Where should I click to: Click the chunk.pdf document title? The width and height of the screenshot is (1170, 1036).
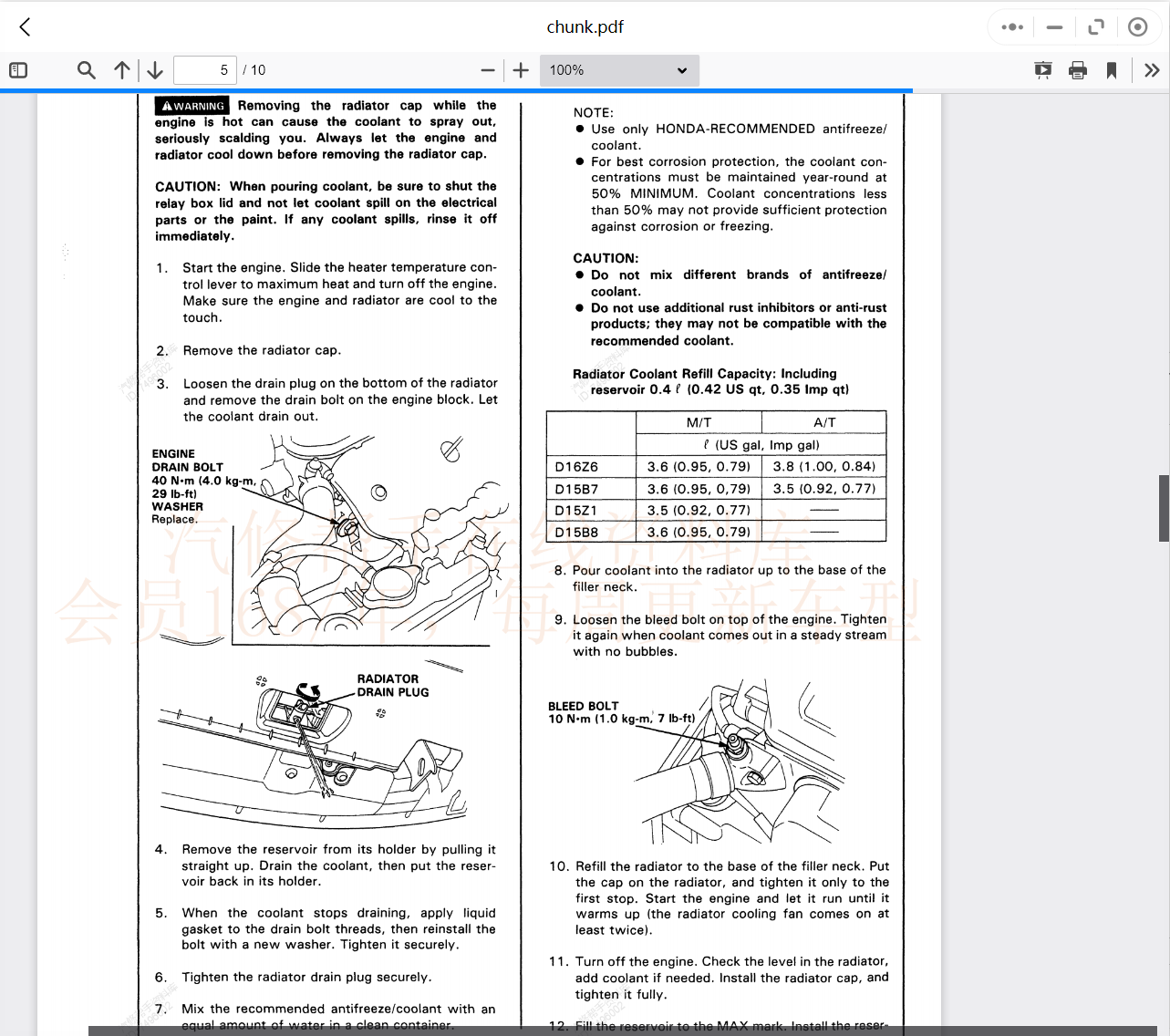coord(585,27)
